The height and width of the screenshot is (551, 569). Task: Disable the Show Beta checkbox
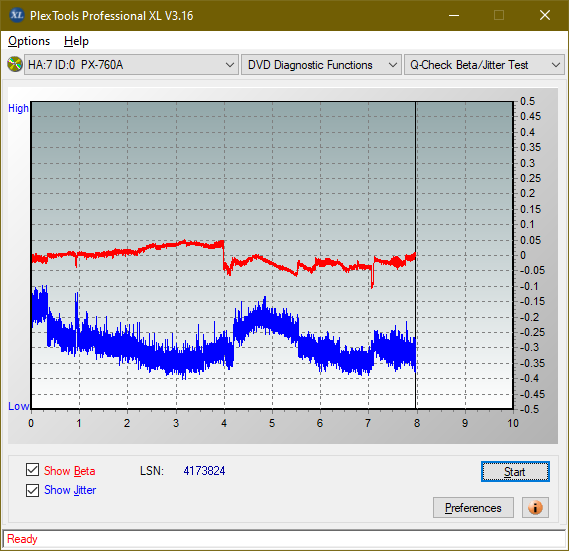point(32,470)
